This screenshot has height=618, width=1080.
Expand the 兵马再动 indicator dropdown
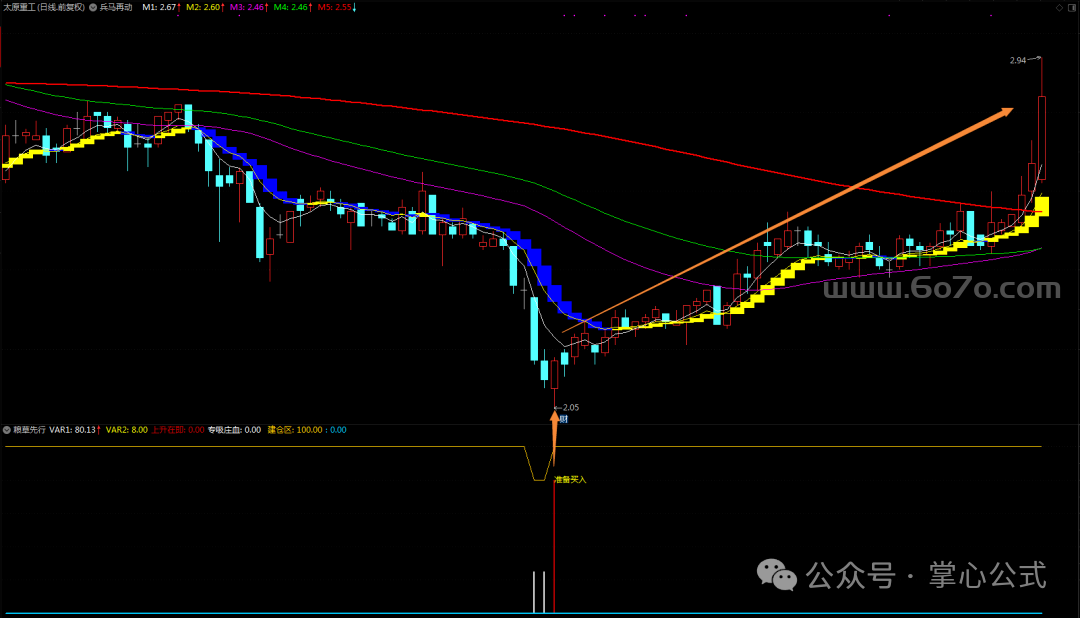92,7
